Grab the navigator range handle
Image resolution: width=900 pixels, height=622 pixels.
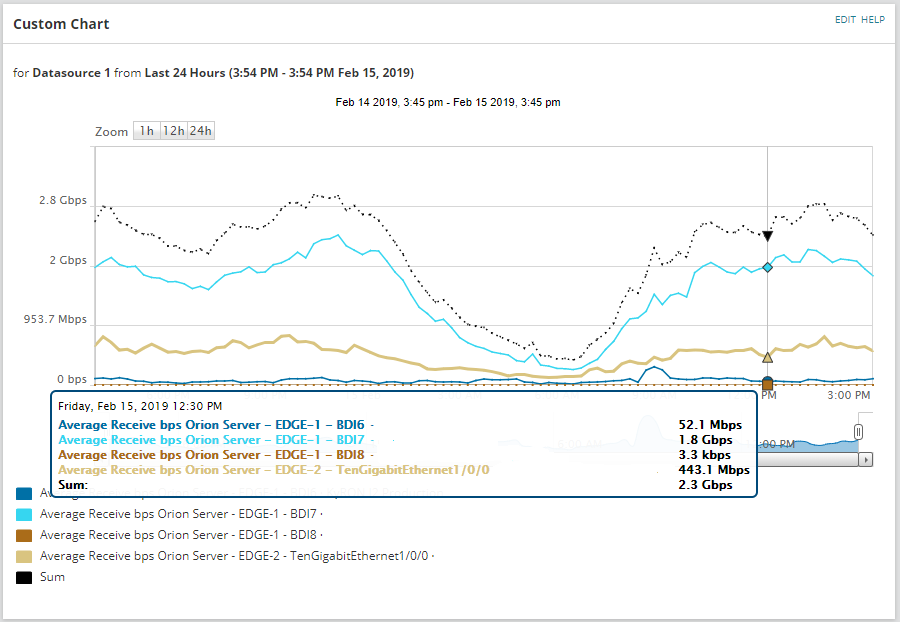tap(858, 431)
